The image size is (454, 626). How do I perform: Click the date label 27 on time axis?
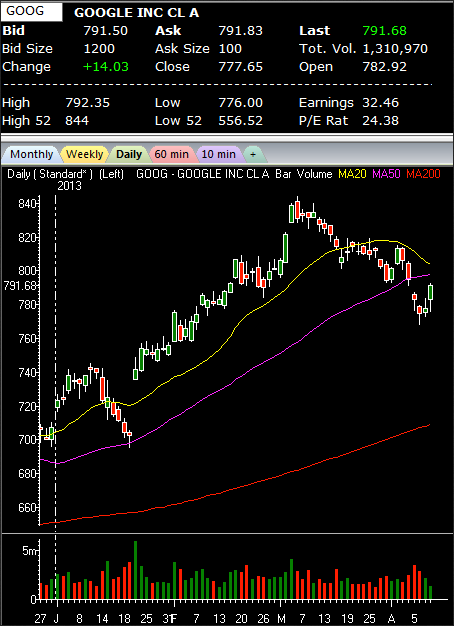40,619
